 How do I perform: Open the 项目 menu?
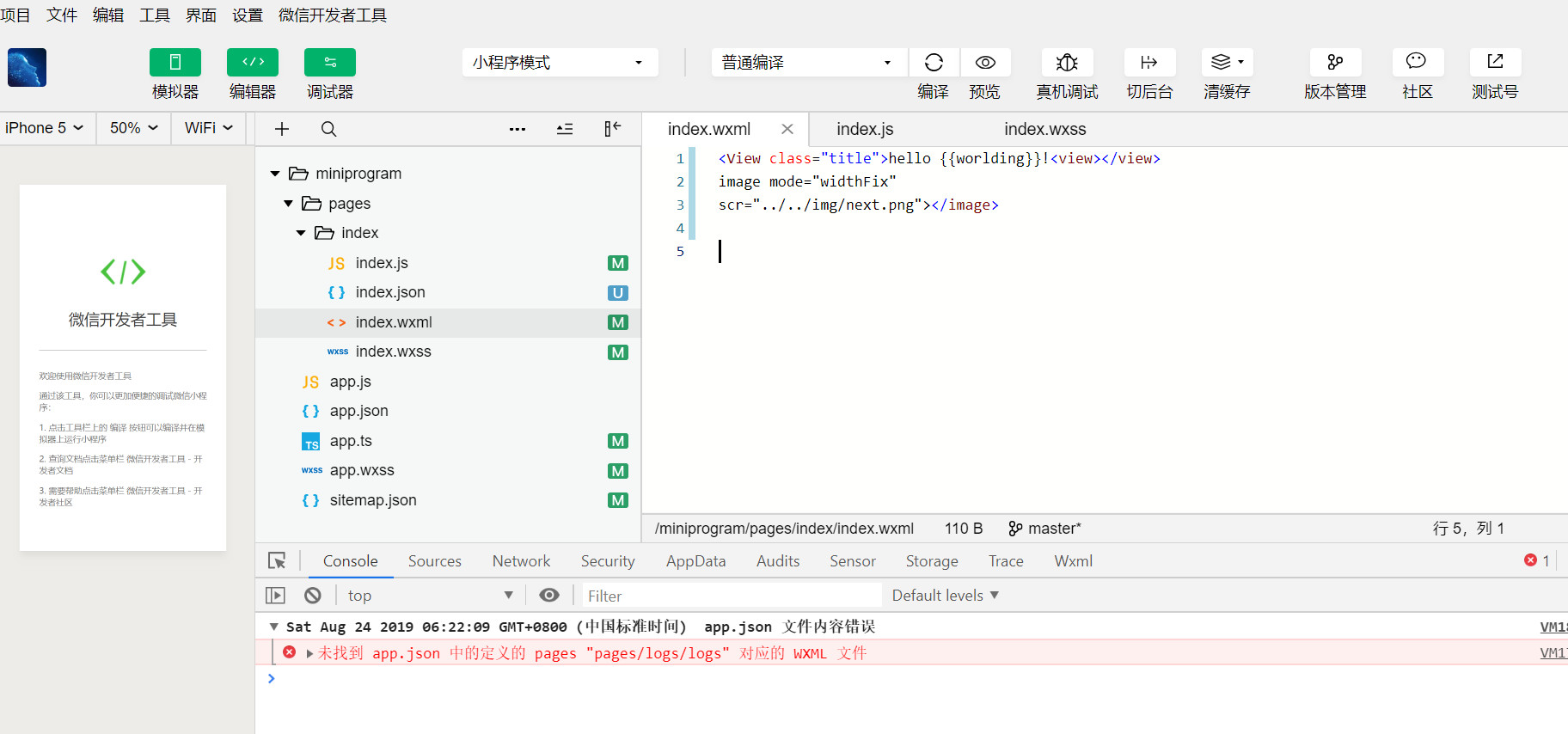(15, 15)
